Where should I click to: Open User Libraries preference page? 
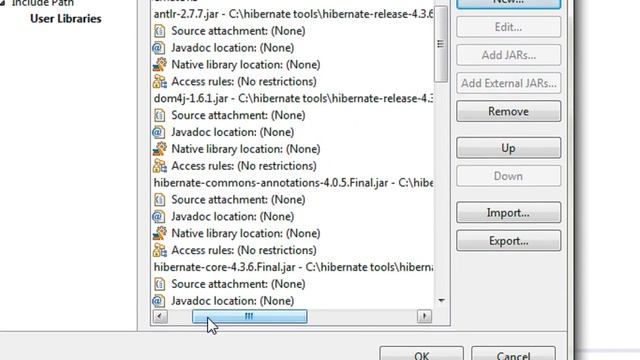66,19
